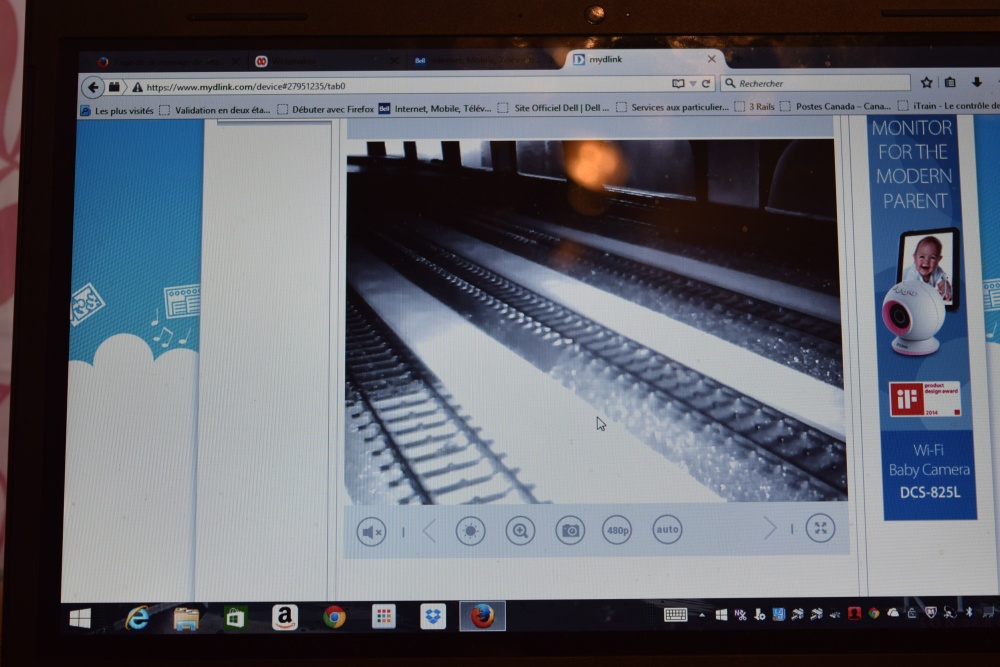Screen dimensions: 1000x667
Task: Open Dropbox from the taskbar
Action: [x=433, y=616]
